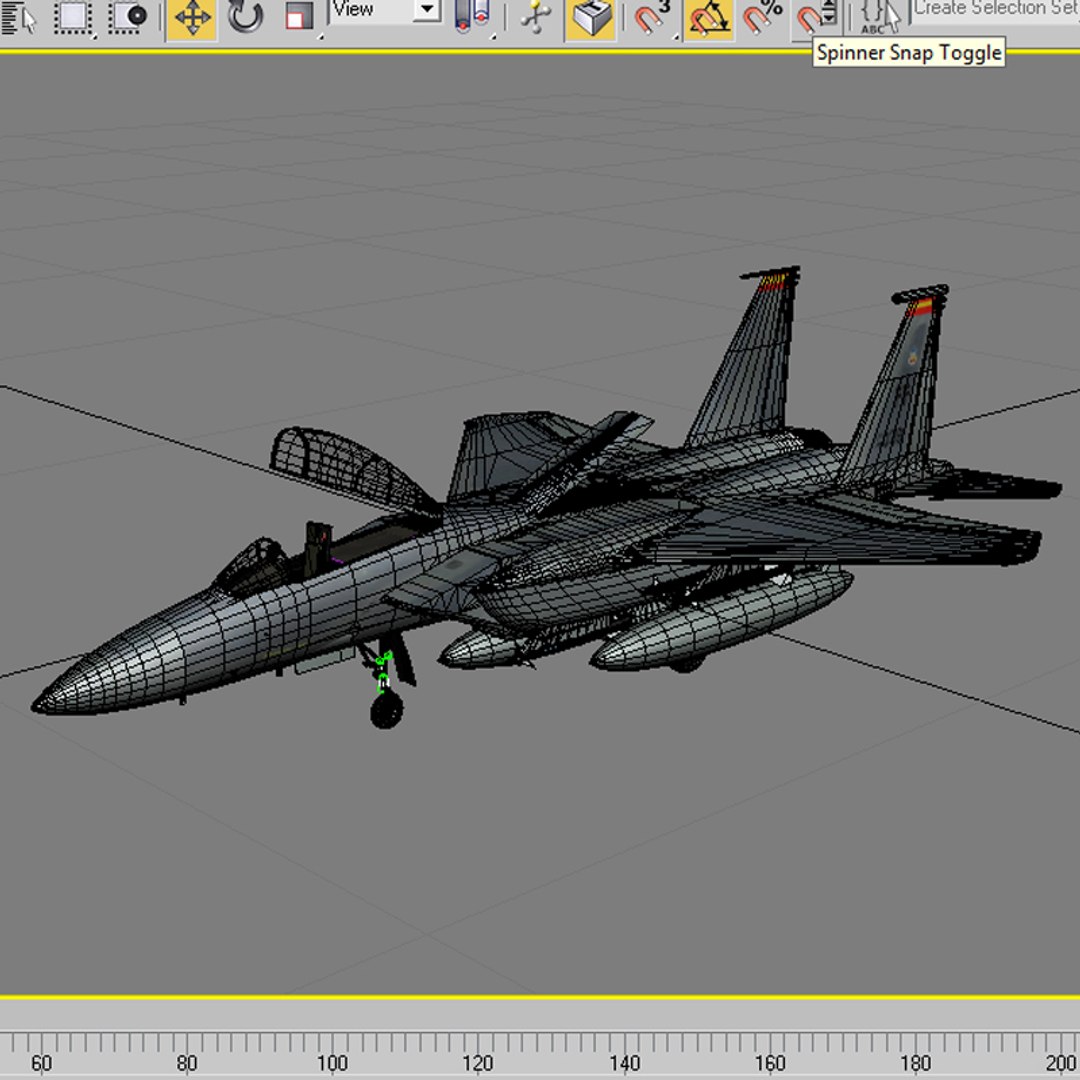Toggle Window/Crossing selection mode
1080x1080 pixels.
[x=129, y=18]
